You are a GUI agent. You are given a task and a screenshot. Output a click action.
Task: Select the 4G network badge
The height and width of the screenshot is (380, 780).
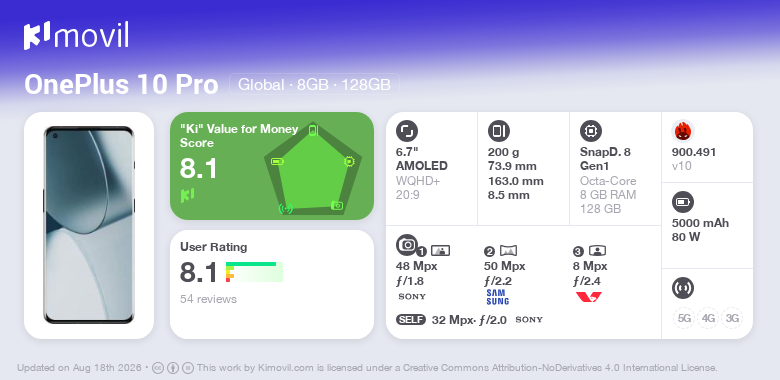[x=708, y=318]
